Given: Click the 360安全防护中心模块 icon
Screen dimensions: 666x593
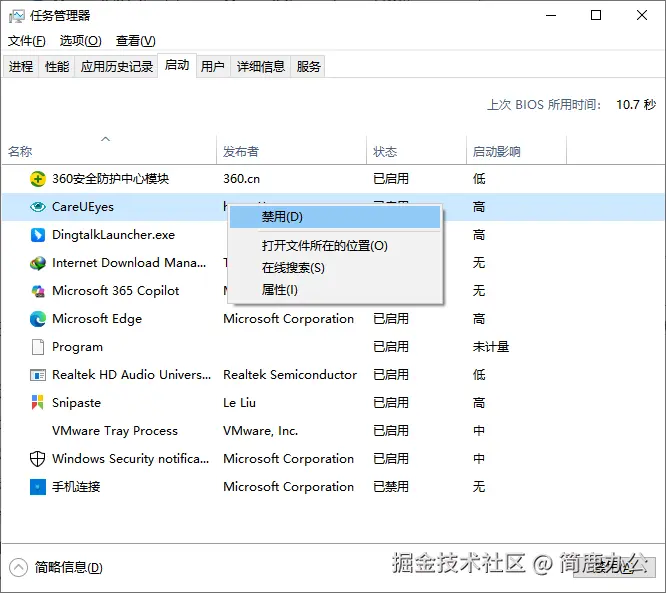Looking at the screenshot, I should click(x=38, y=179).
